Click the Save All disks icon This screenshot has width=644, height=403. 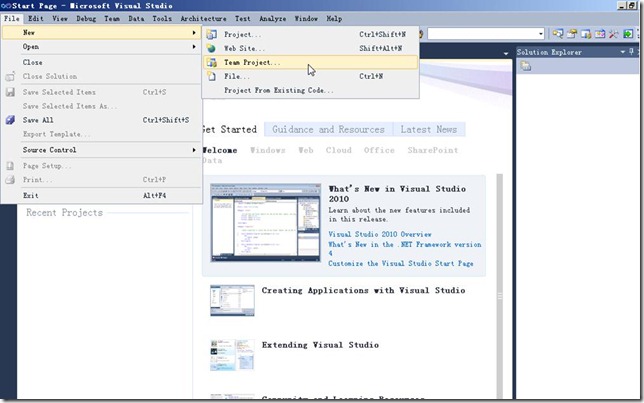pos(10,120)
